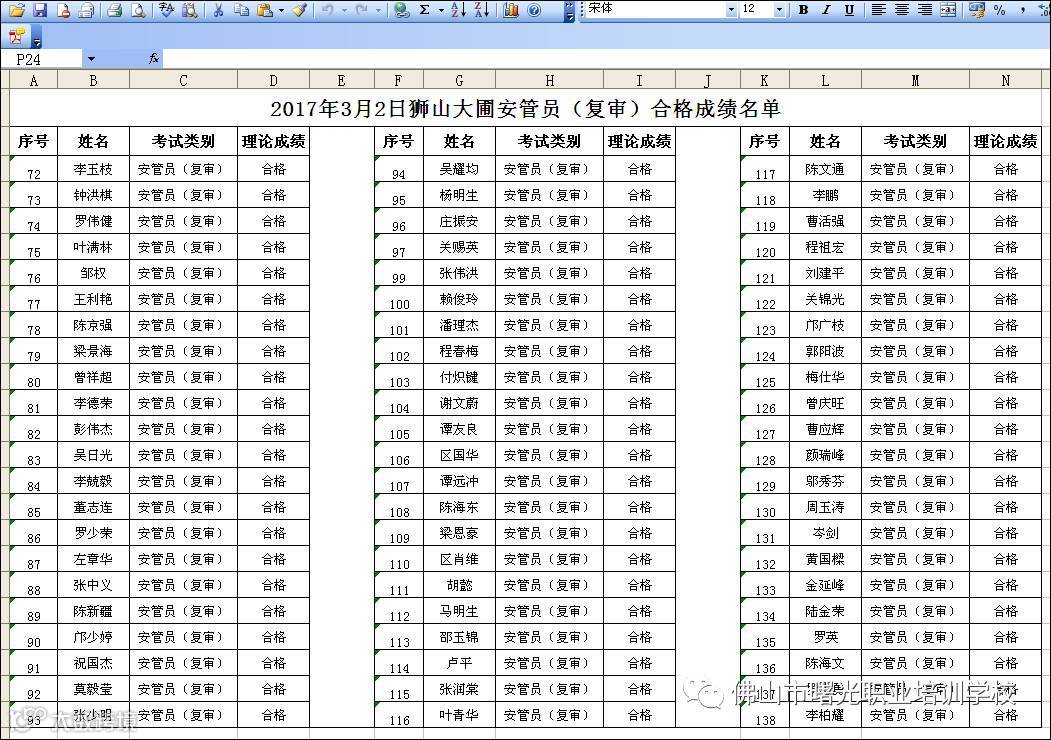Viewport: 1051px width, 740px height.
Task: Insert hyperlink with the globe icon
Action: (x=401, y=10)
